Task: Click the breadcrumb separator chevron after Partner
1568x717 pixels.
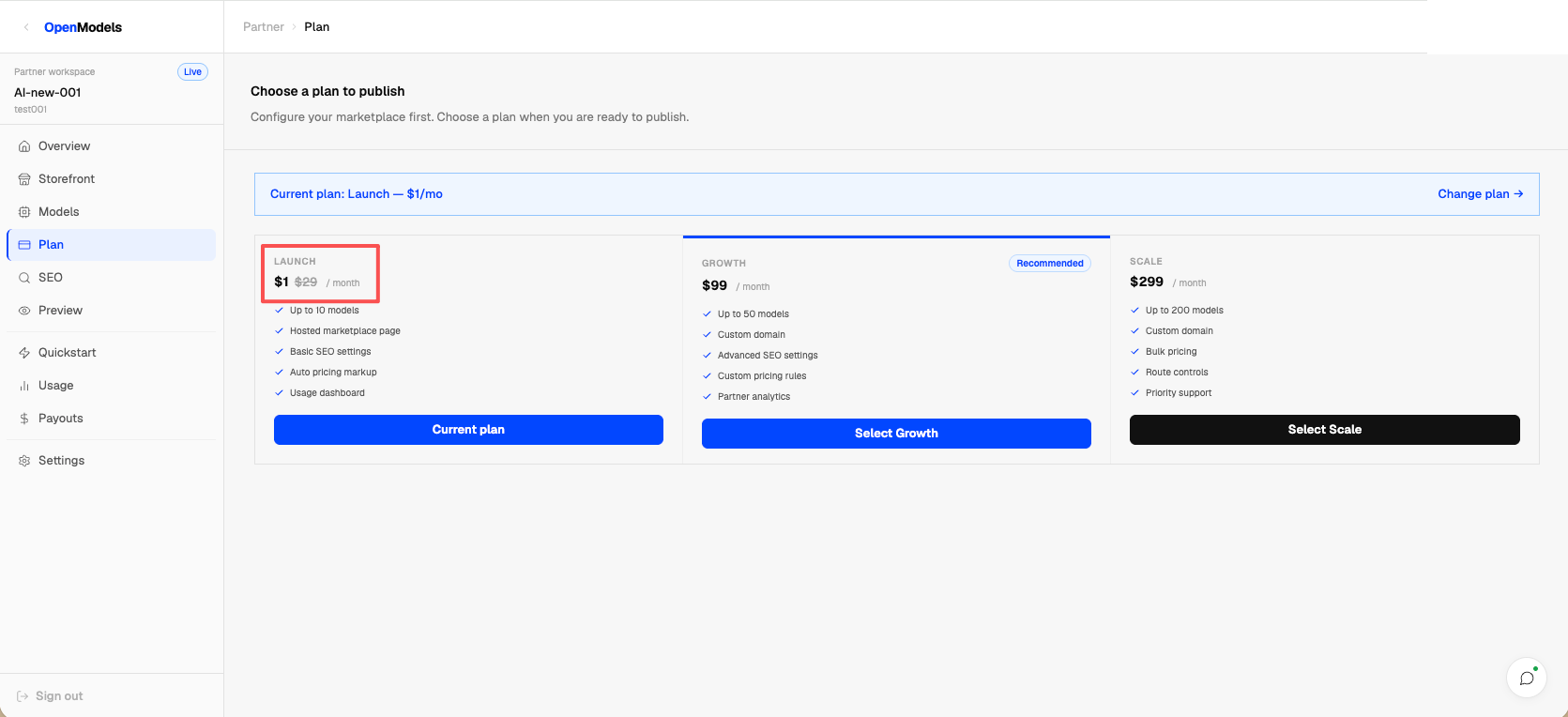Action: [x=294, y=27]
